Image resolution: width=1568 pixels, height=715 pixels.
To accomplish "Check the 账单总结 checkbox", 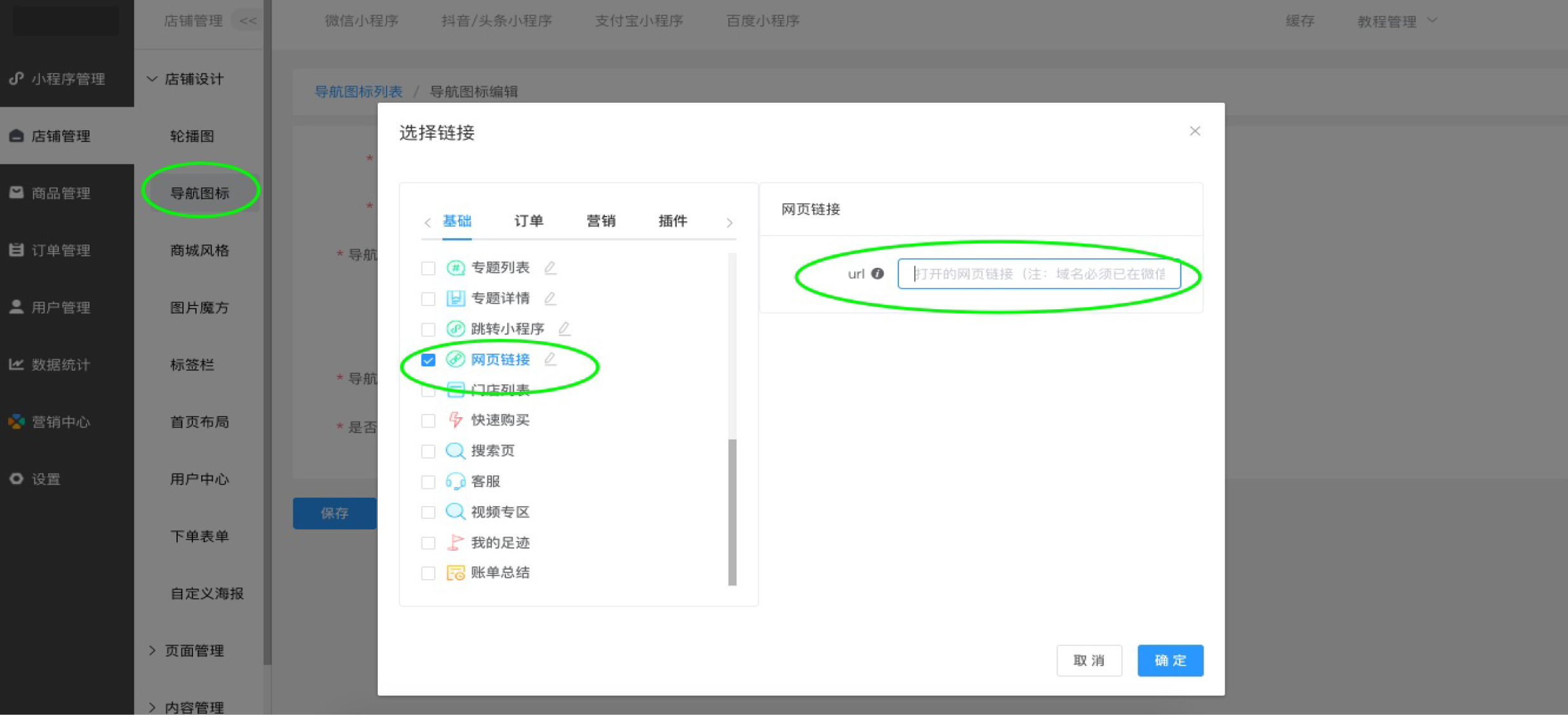I will point(429,573).
